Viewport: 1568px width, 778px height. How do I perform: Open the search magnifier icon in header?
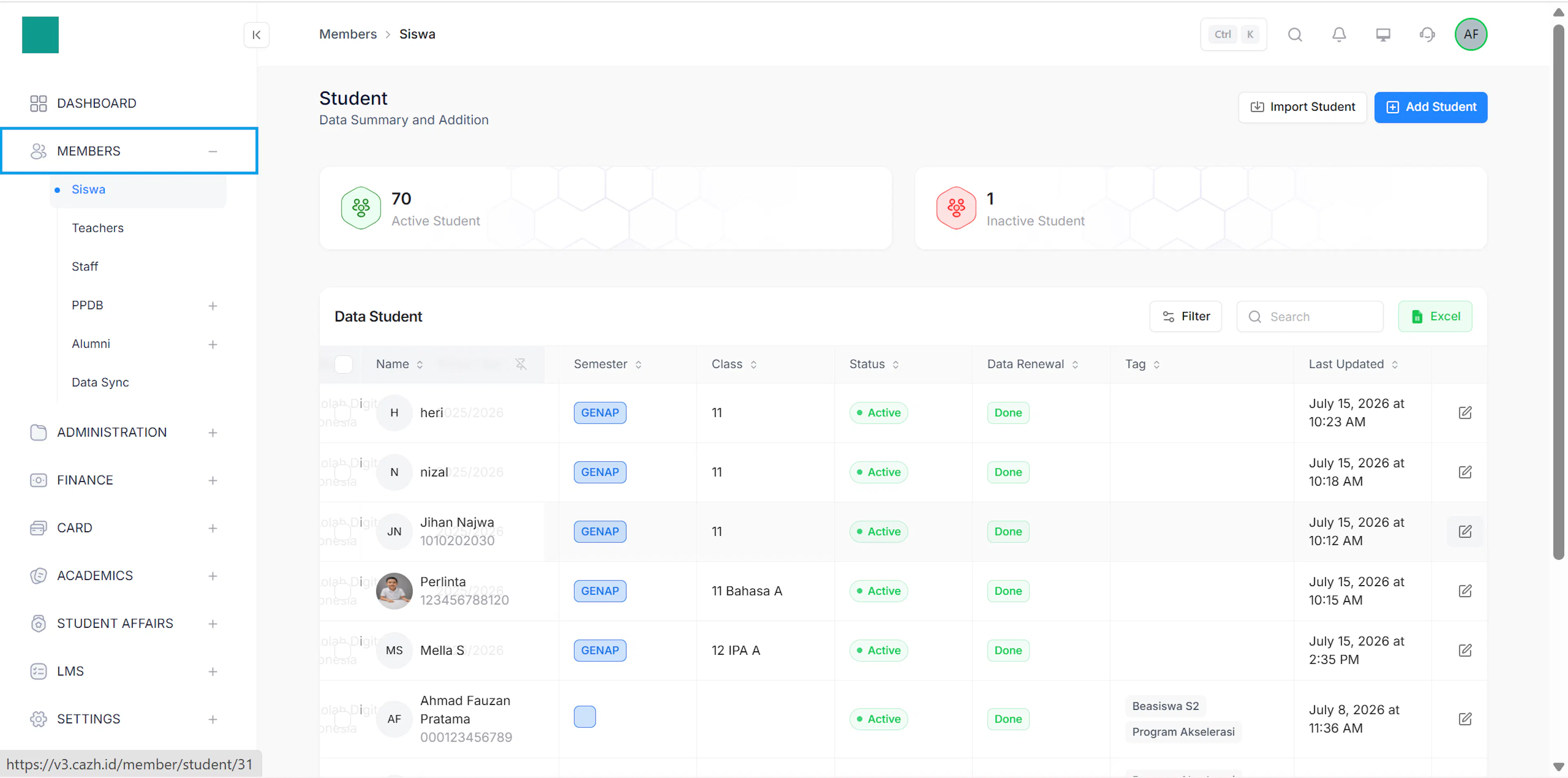pos(1295,35)
